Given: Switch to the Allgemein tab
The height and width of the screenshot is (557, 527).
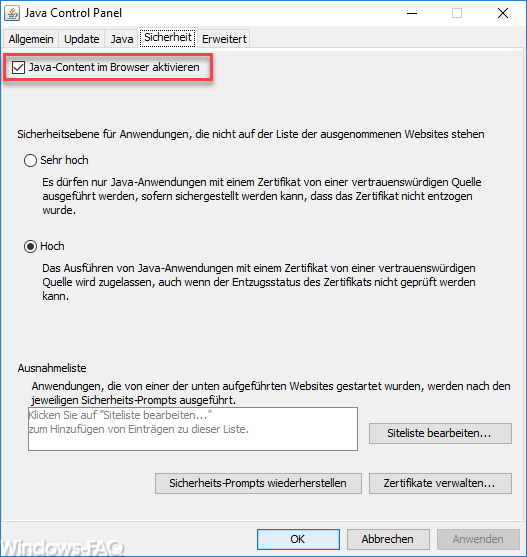Looking at the screenshot, I should pos(31,39).
